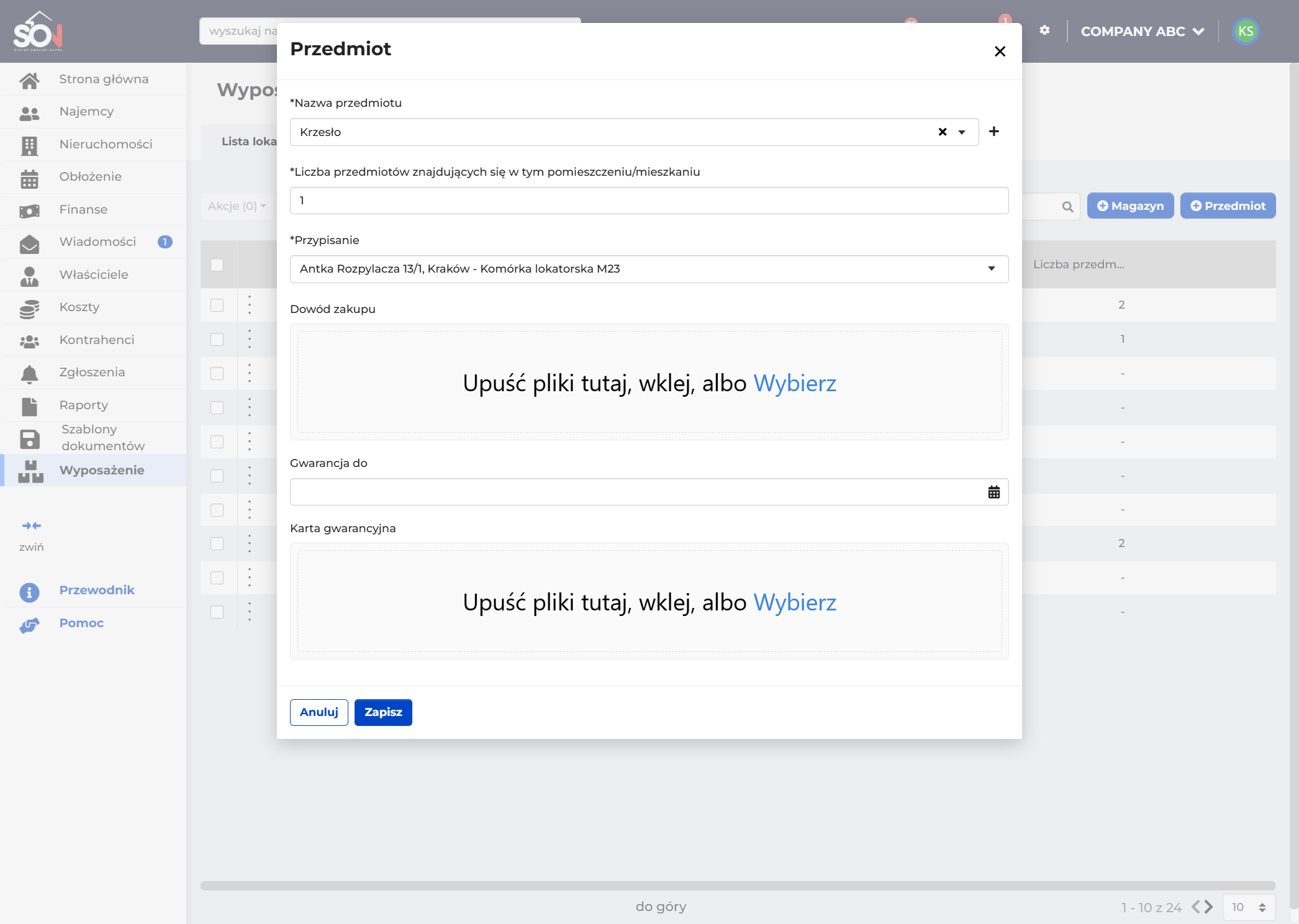The width and height of the screenshot is (1299, 924).
Task: Click the do góry link
Action: [661, 907]
